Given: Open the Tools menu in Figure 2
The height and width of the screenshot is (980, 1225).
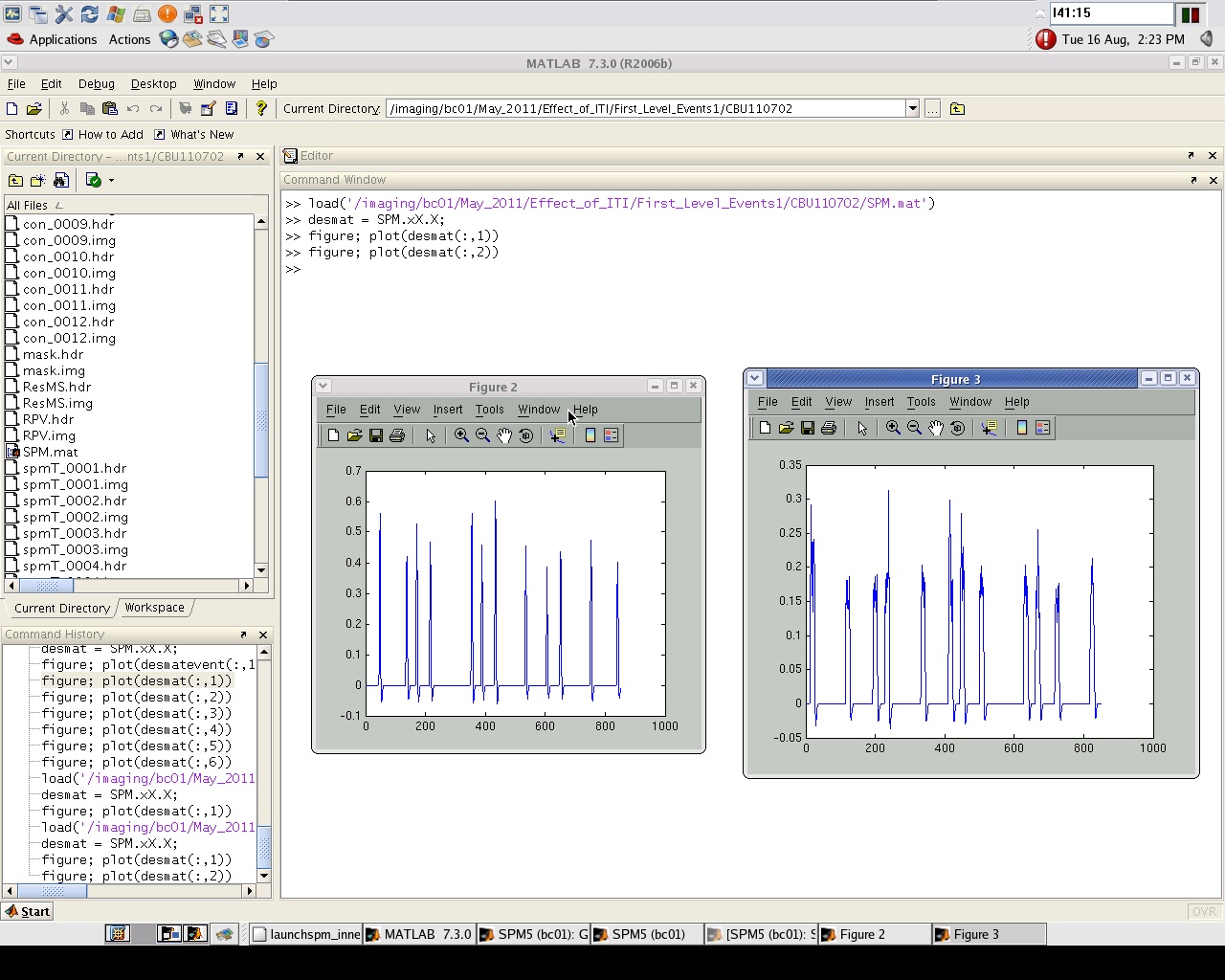Looking at the screenshot, I should click(x=489, y=410).
